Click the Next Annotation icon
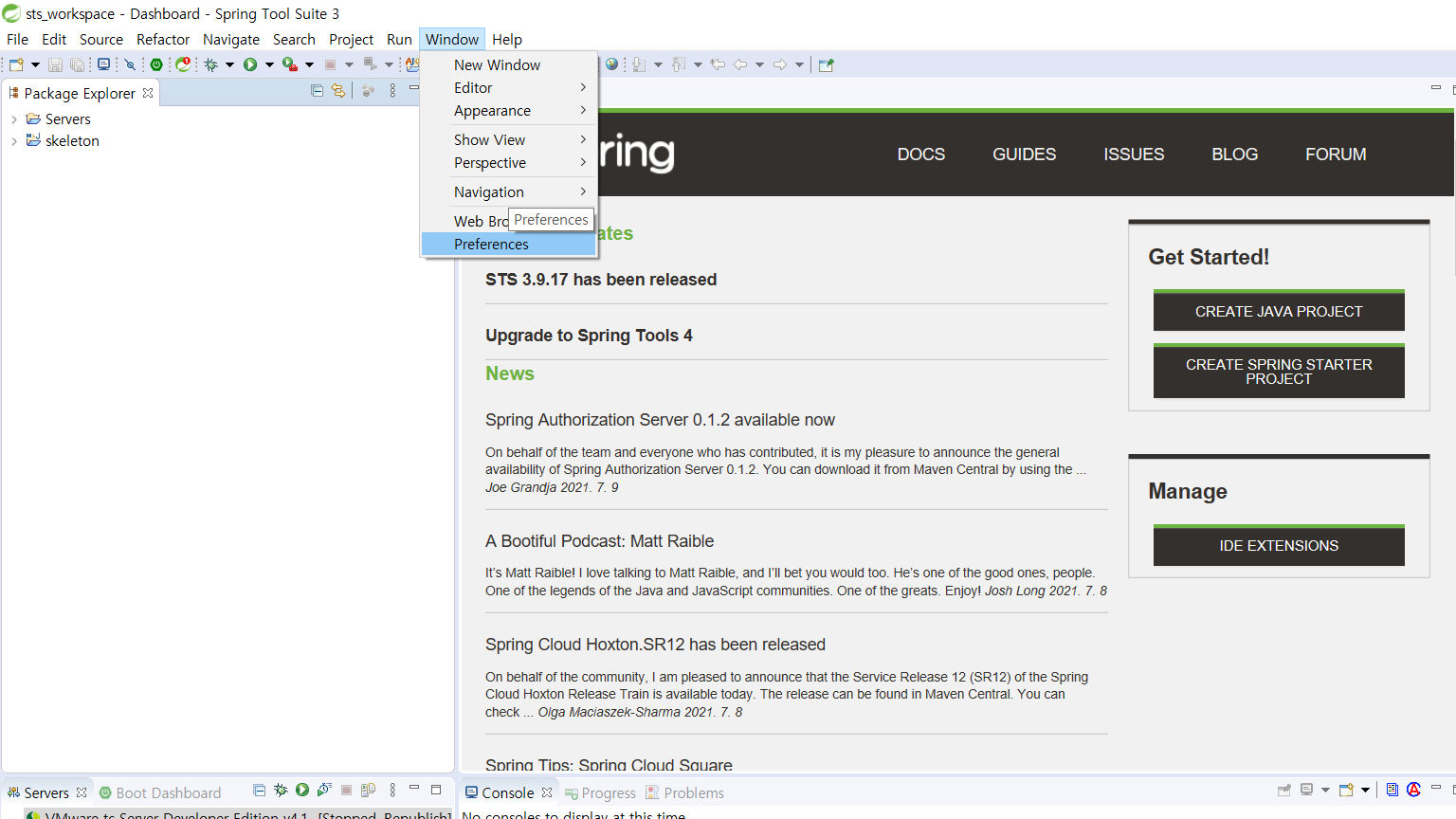The height and width of the screenshot is (819, 1456). click(639, 64)
